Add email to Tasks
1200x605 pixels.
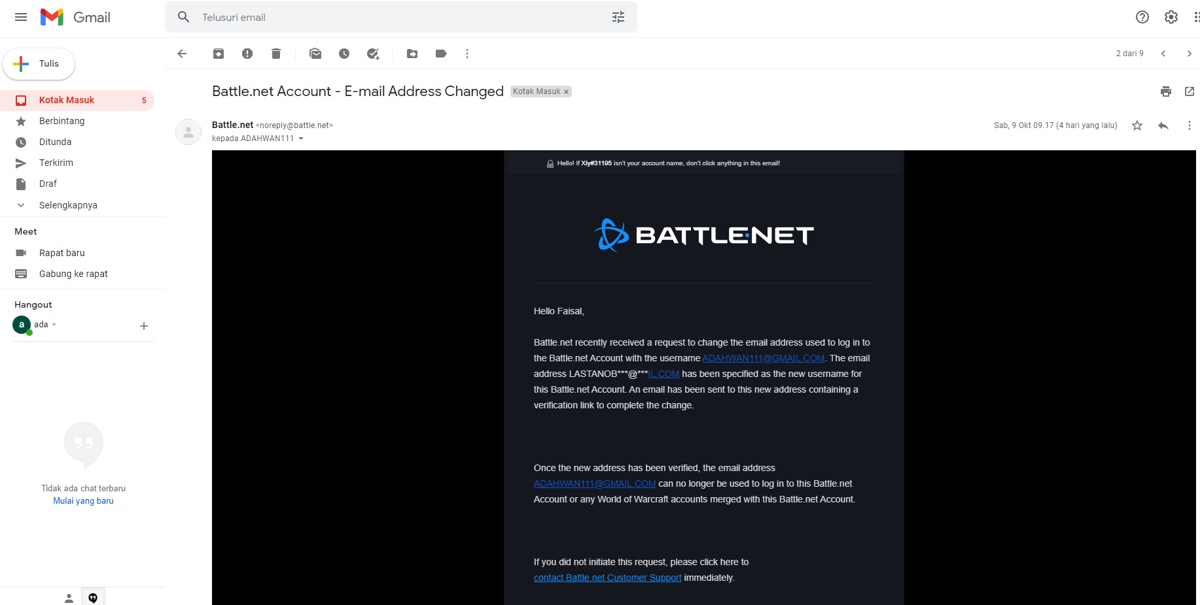click(373, 54)
